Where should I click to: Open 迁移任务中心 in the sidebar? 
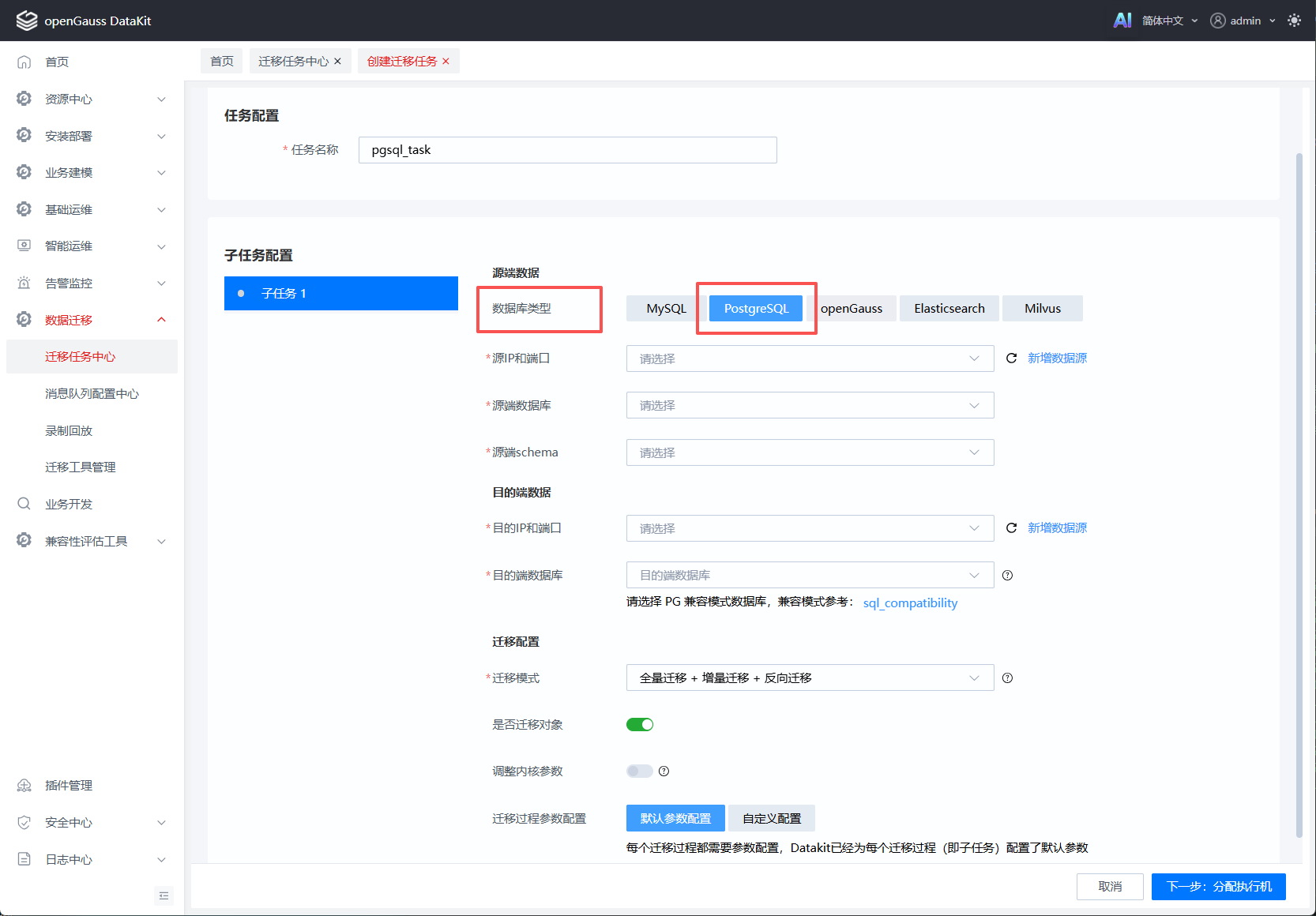pos(92,357)
